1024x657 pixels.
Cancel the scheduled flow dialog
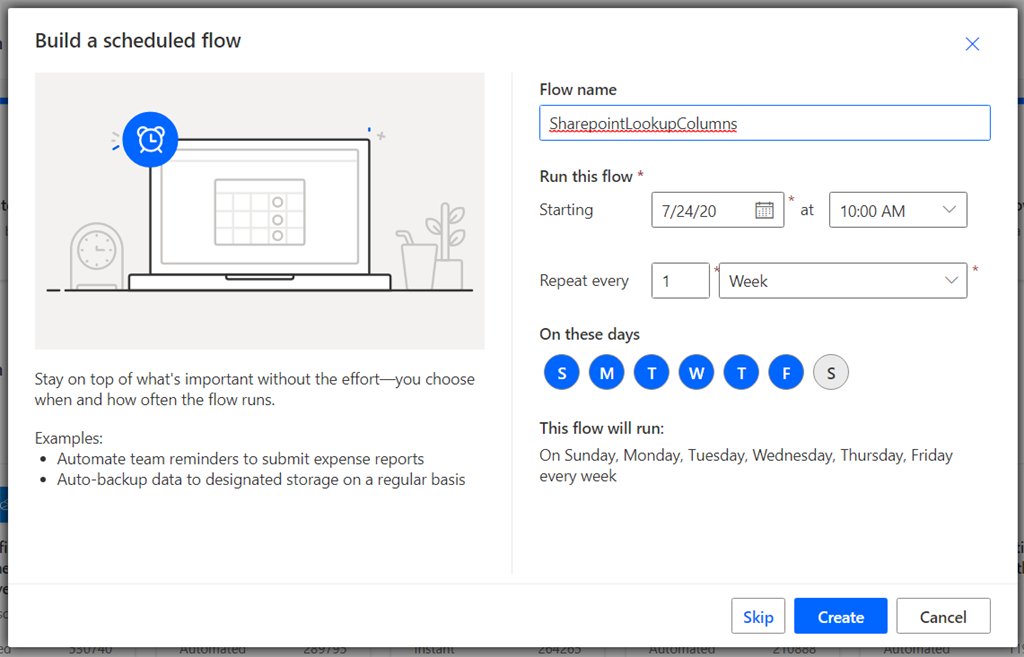click(943, 617)
